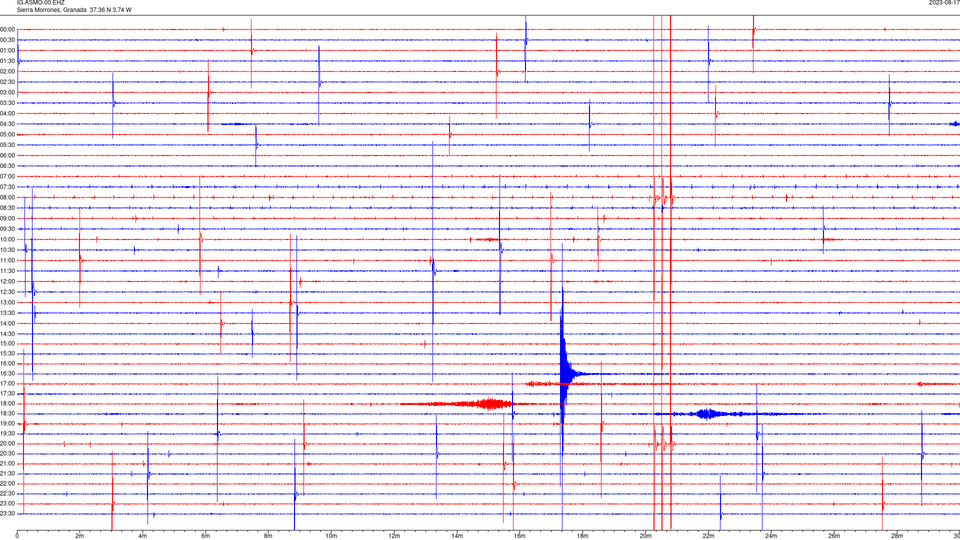960x540 pixels.
Task: Click the '2m' tick label on the time axis
Action: [80, 536]
